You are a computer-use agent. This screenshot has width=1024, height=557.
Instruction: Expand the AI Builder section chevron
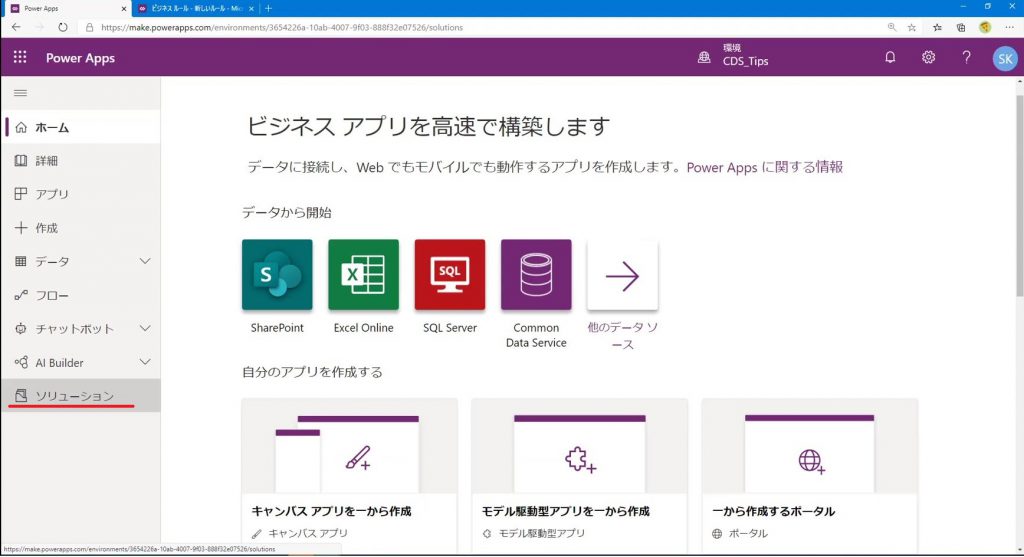[x=145, y=362]
